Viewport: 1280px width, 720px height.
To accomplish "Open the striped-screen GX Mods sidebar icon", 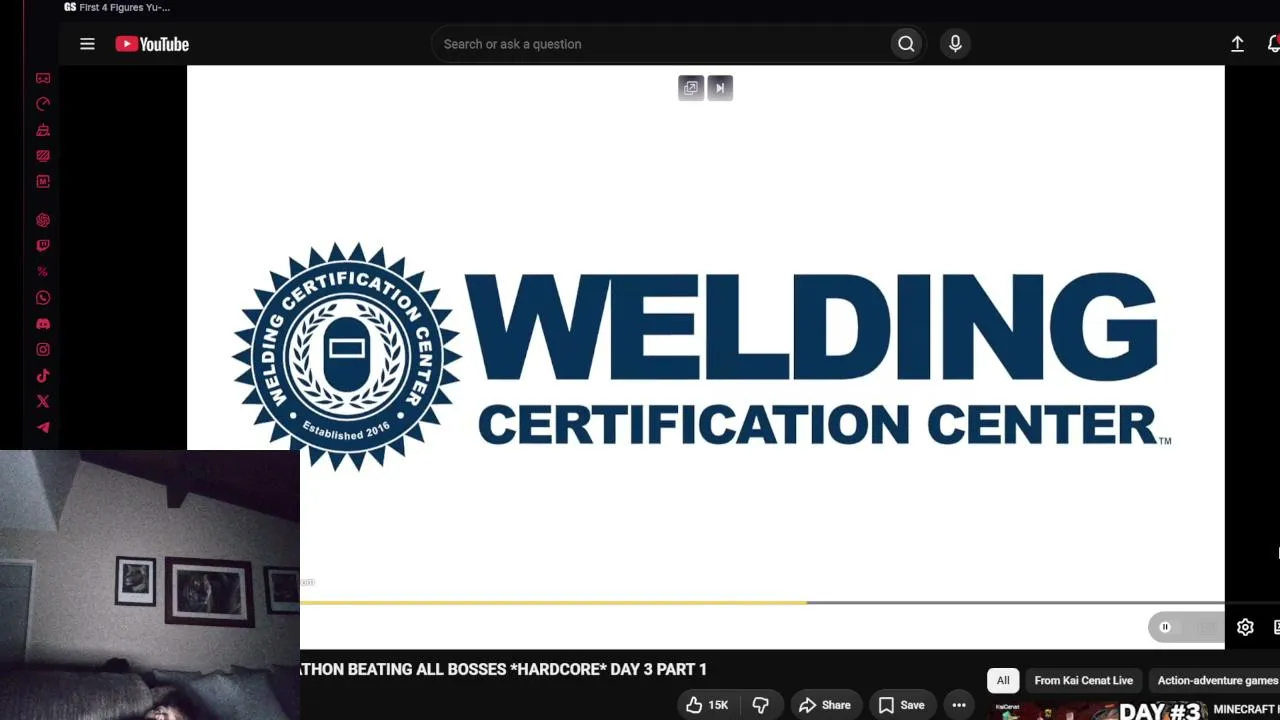I will pos(43,156).
